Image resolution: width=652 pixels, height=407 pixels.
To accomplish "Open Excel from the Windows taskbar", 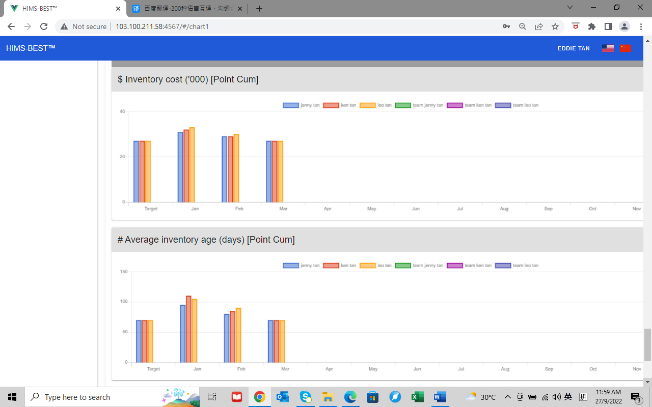I will [416, 397].
